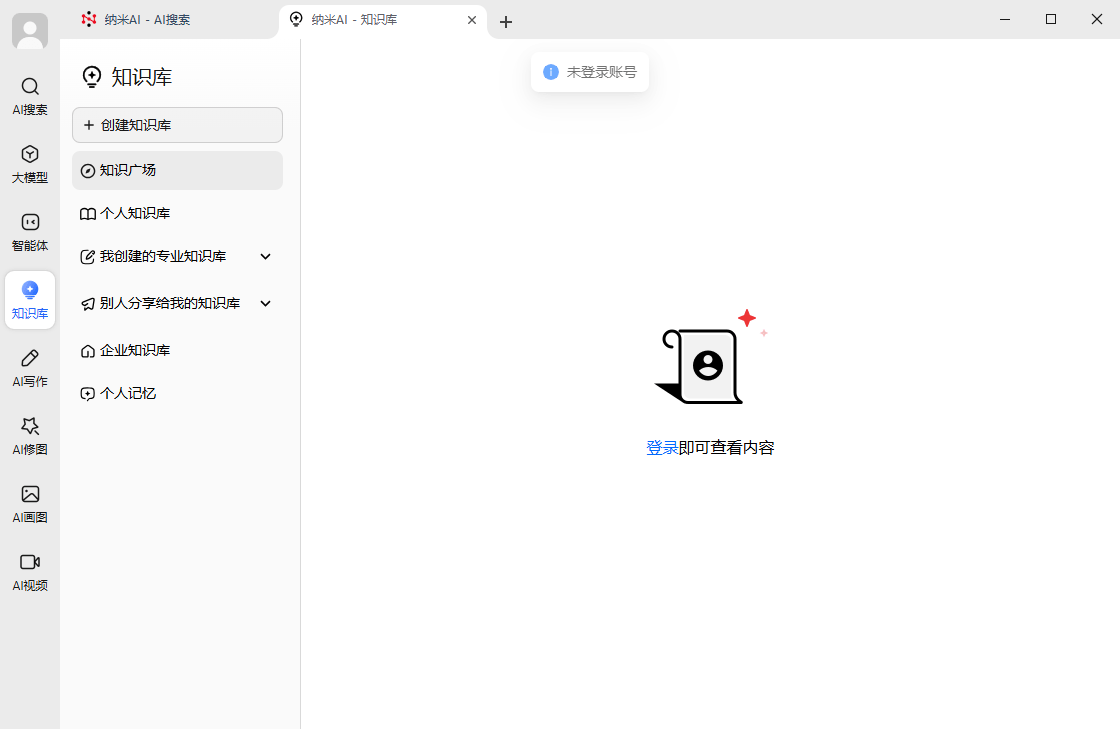This screenshot has width=1120, height=729.
Task: Open a new browser tab with plus
Action: 506,21
